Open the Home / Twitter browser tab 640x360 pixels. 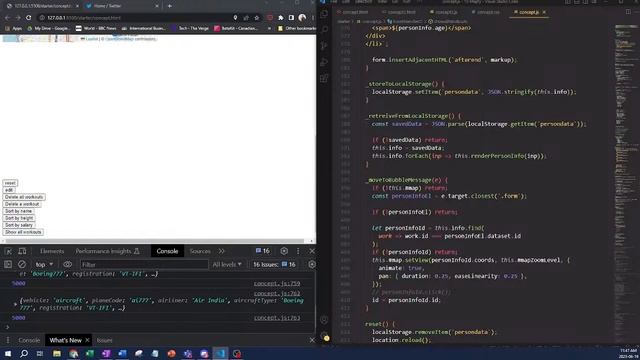(x=122, y=6)
